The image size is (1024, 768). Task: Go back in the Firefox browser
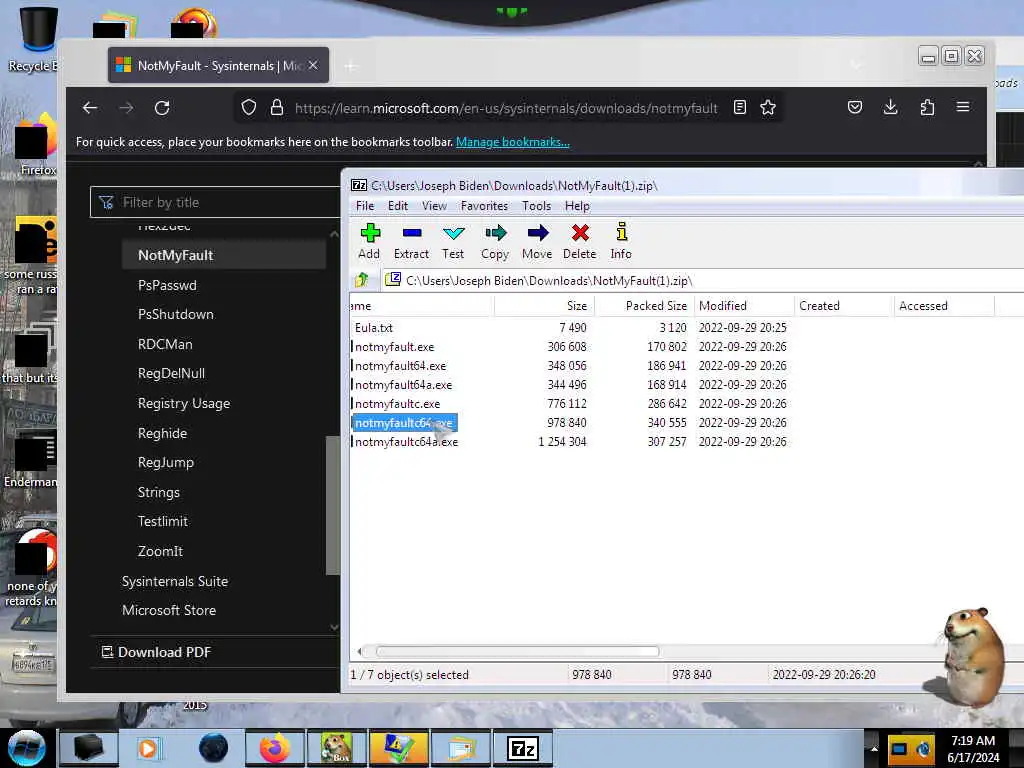90,108
